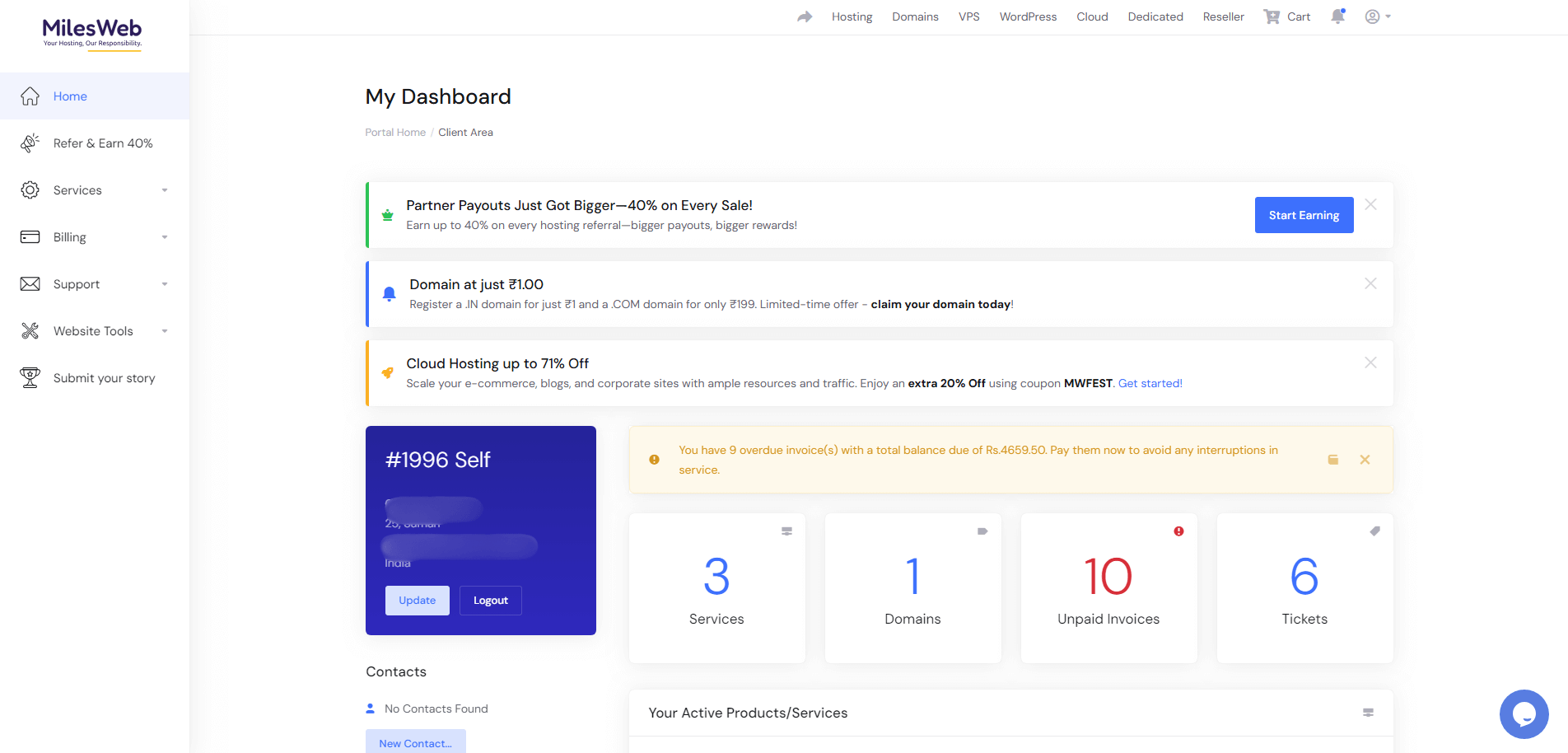
Task: Click the Start Earning button
Action: click(1304, 215)
